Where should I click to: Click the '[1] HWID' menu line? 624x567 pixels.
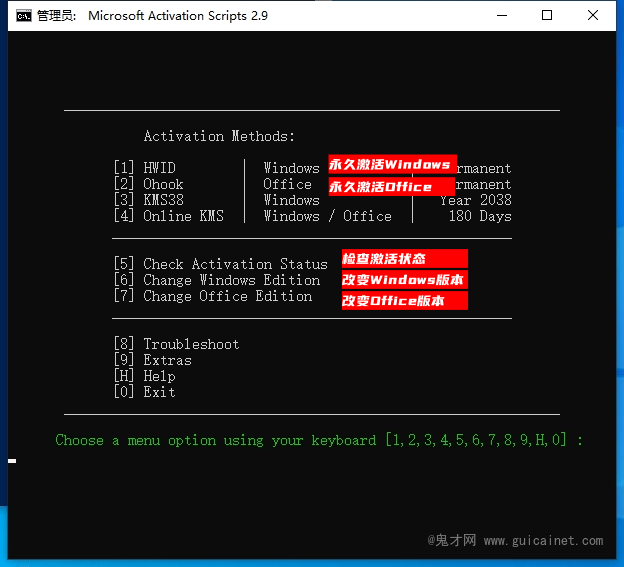[144, 168]
